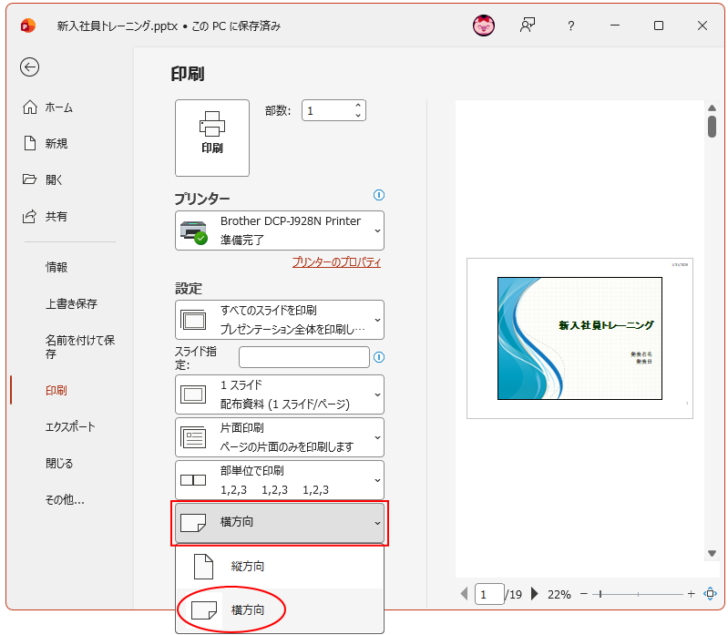This screenshot has width=728, height=635.
Task: Close the PowerPoint window
Action: 702,26
